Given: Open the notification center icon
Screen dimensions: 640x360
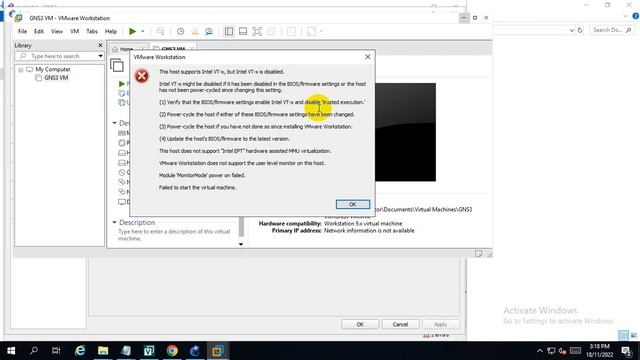Looking at the screenshot, I should [627, 351].
